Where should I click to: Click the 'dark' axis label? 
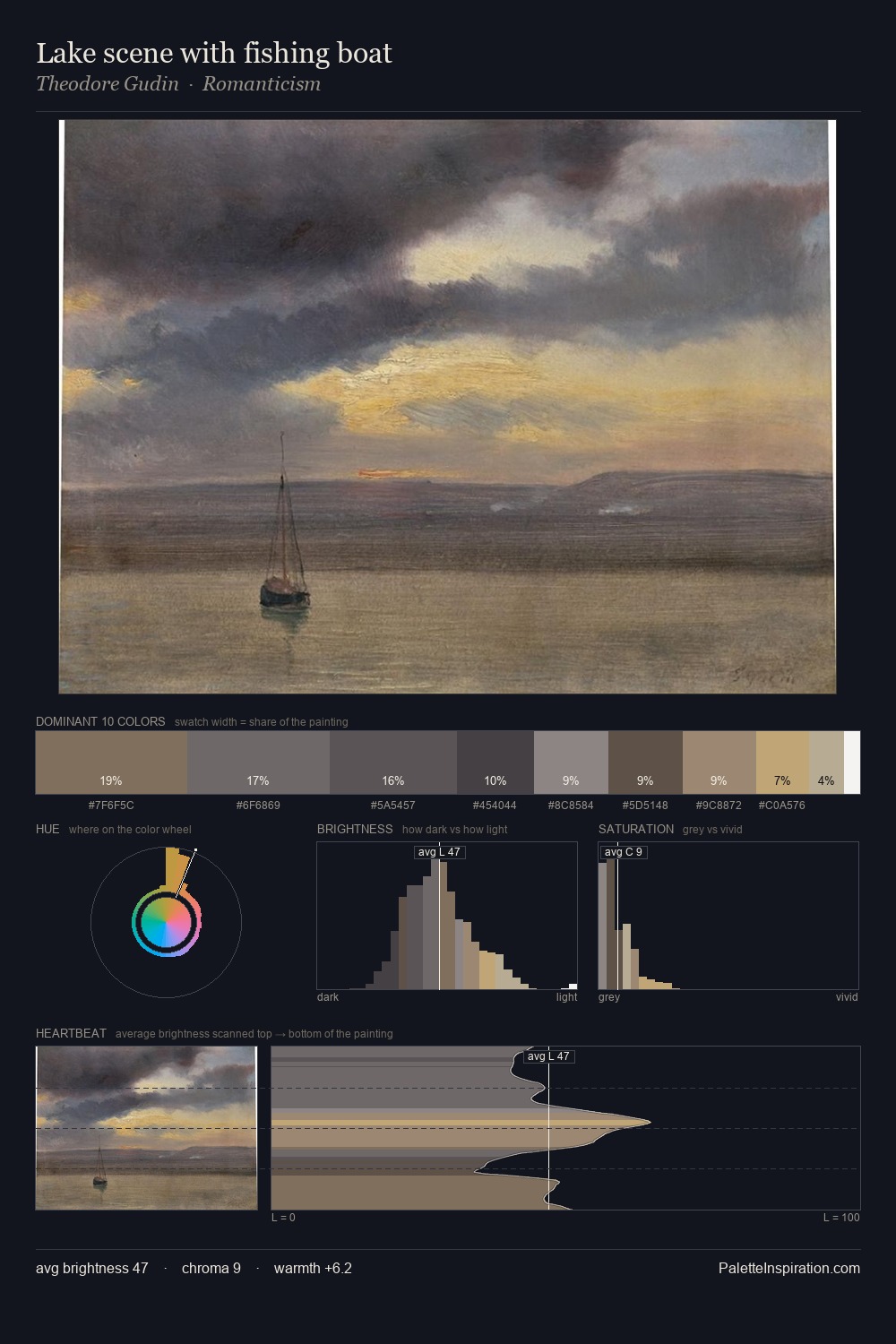(x=328, y=997)
